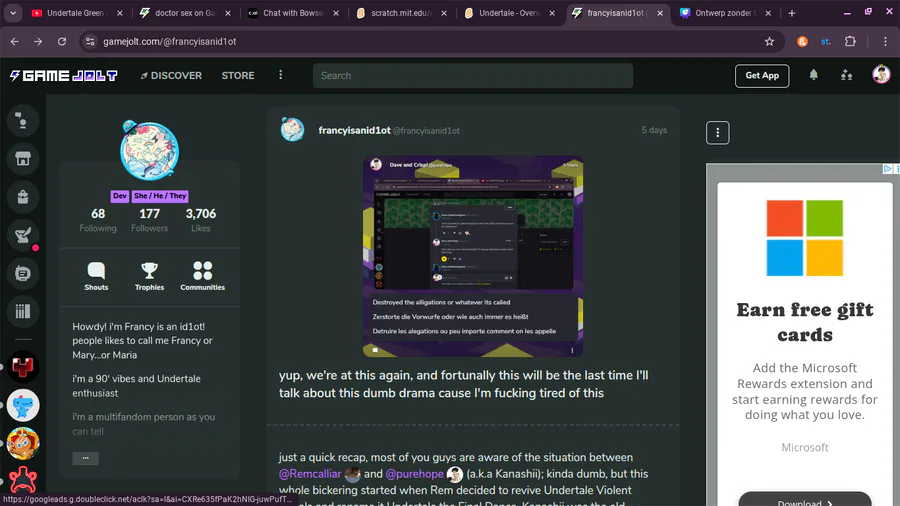View the 68 Following list
Image resolution: width=900 pixels, height=506 pixels.
(x=98, y=220)
